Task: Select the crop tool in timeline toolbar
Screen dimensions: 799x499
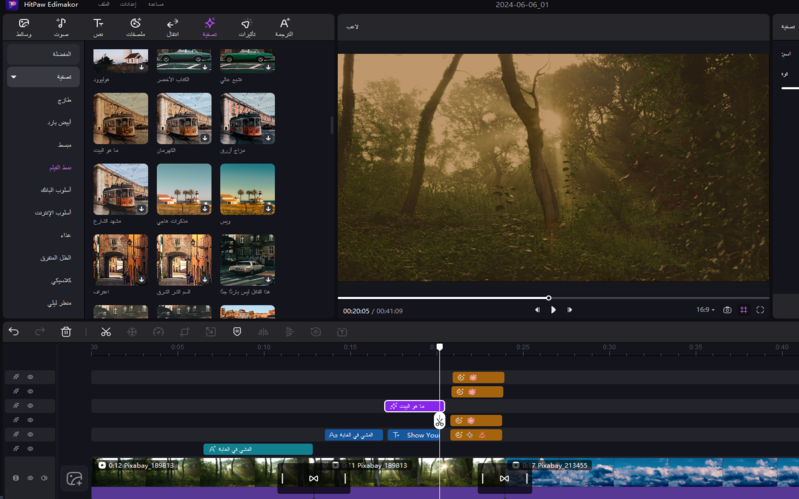Action: click(x=184, y=332)
